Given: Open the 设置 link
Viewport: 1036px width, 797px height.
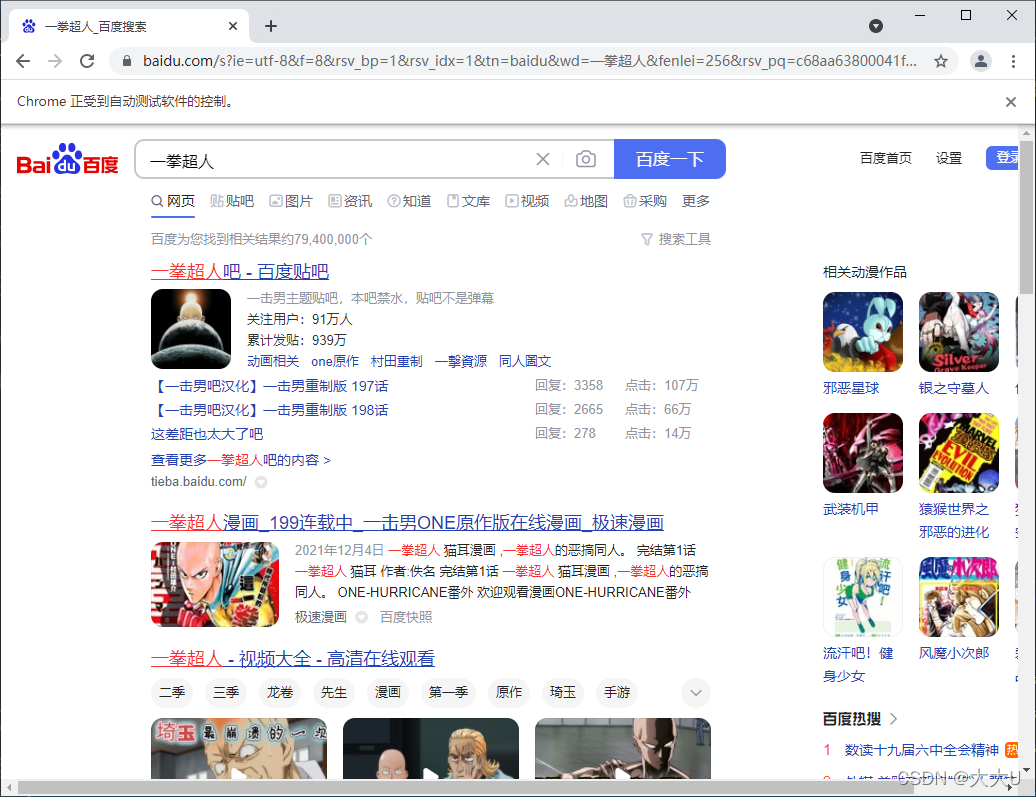Looking at the screenshot, I should [x=949, y=159].
